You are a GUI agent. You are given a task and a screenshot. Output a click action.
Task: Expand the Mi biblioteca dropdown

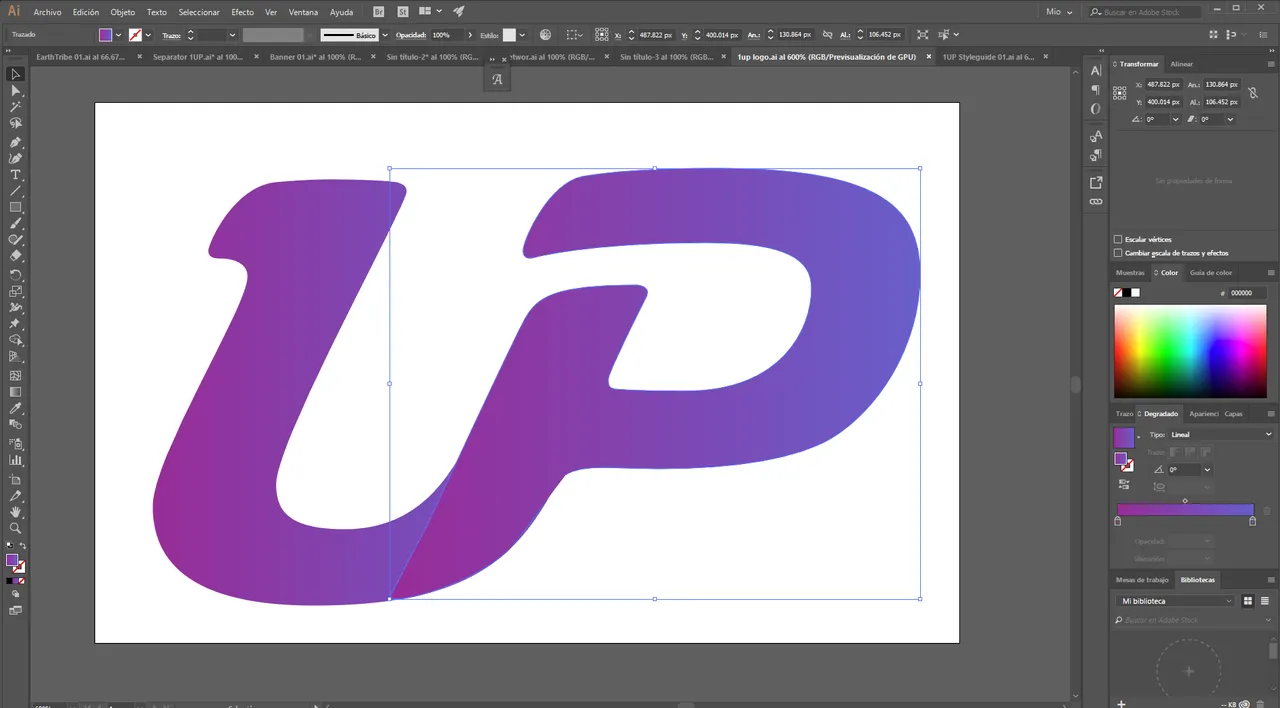click(x=1230, y=600)
